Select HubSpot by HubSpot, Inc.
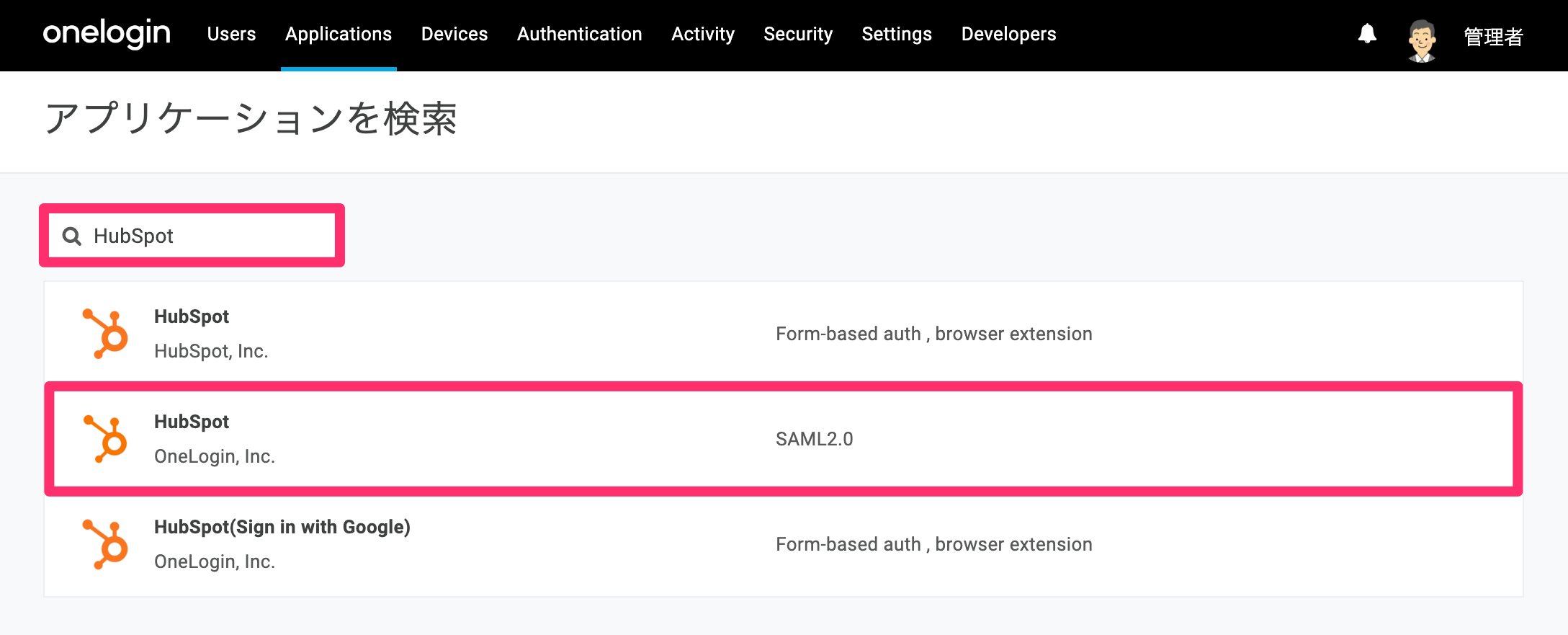The height and width of the screenshot is (635, 1568). 784,333
